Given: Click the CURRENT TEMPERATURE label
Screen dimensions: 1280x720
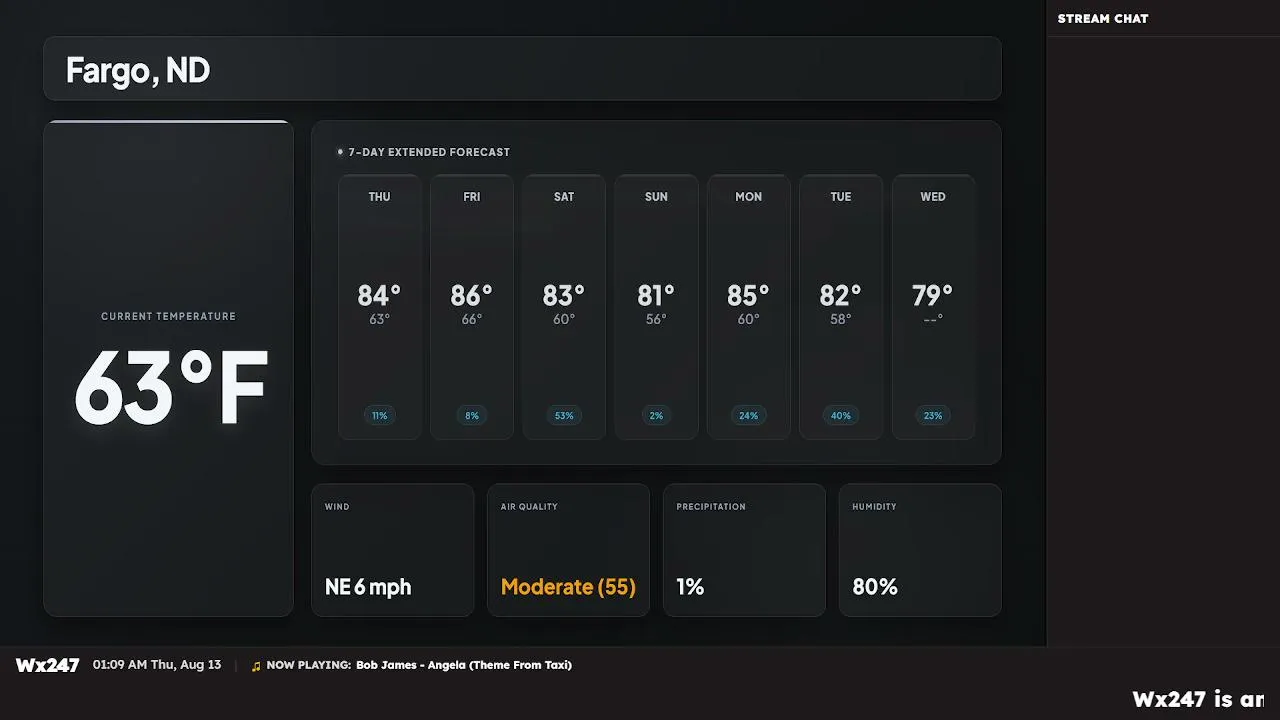Looking at the screenshot, I should [x=168, y=316].
